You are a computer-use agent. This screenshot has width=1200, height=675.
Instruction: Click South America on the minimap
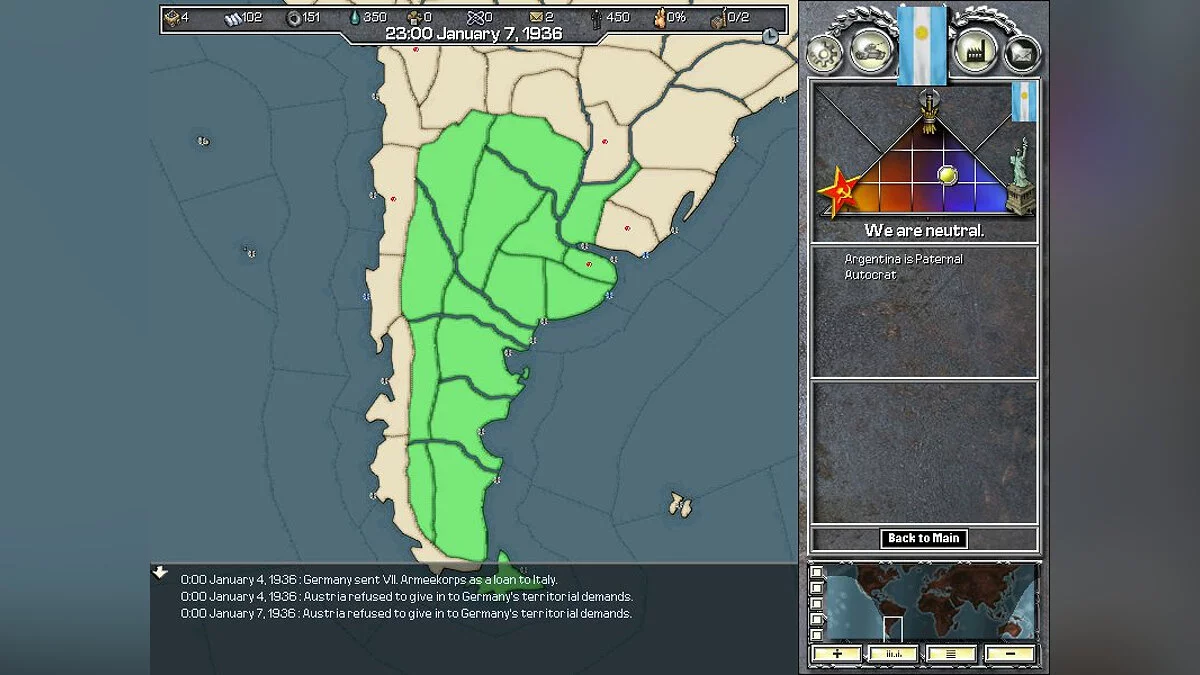tap(892, 622)
